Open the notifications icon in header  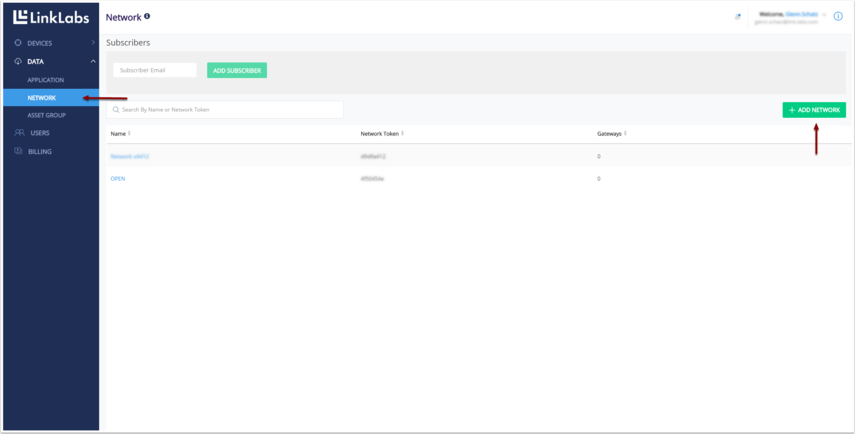point(738,17)
